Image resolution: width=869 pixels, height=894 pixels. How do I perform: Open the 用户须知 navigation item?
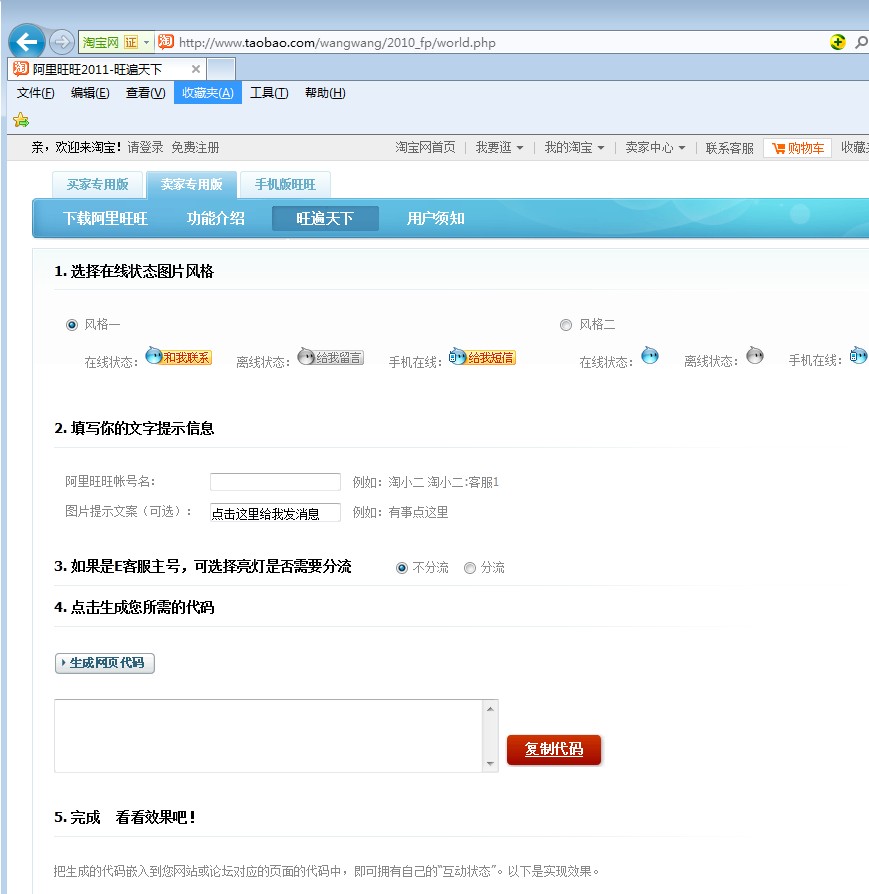[436, 218]
